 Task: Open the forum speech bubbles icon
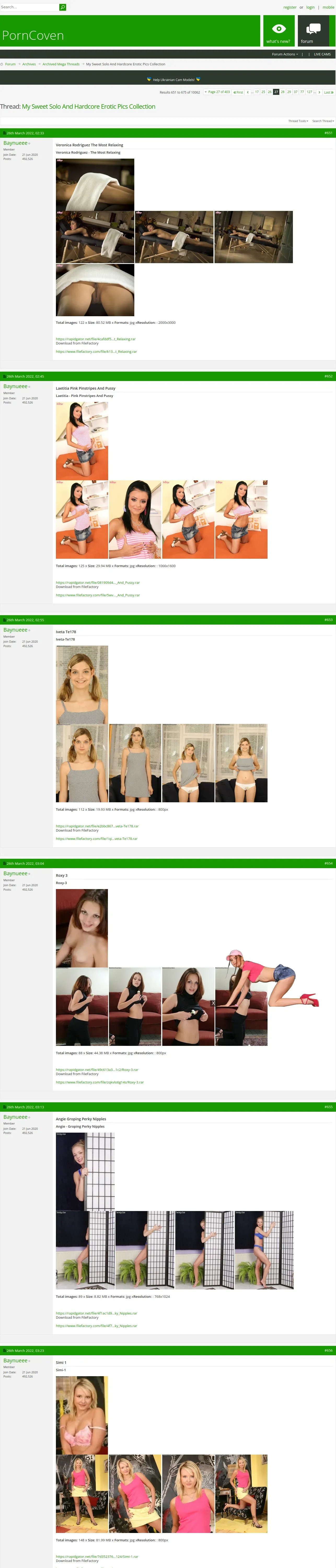(x=314, y=28)
